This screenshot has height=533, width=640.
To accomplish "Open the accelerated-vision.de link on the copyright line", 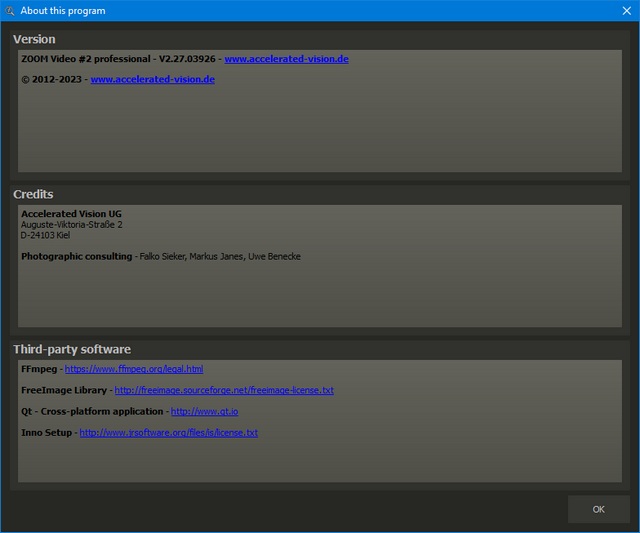I will pos(152,79).
